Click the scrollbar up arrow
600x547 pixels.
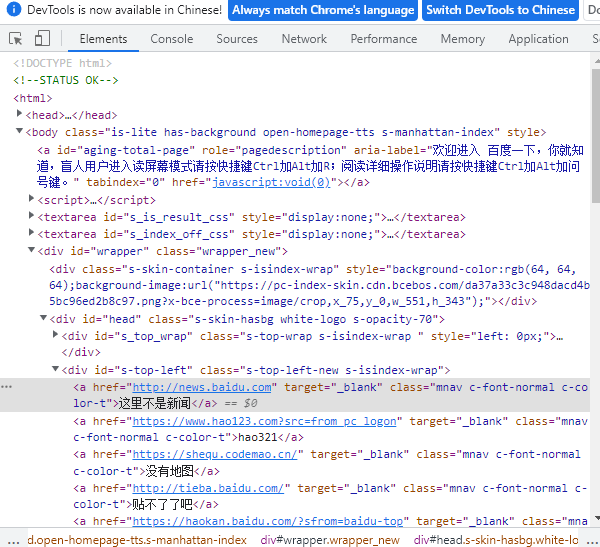pos(597,60)
